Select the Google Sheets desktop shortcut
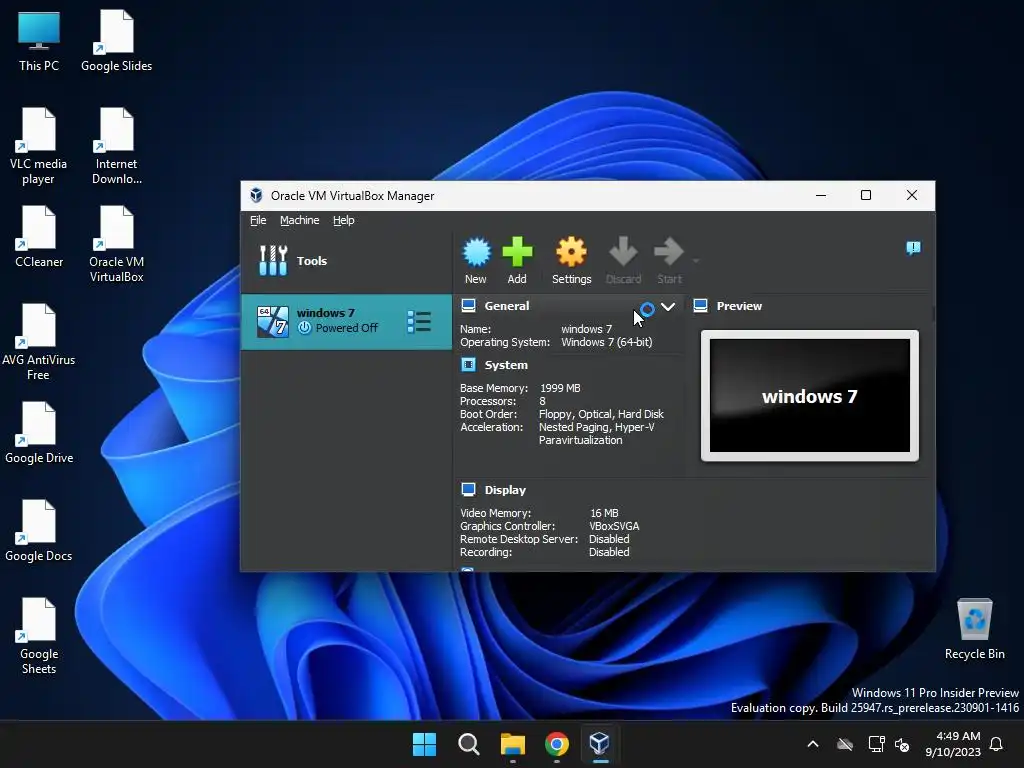 coord(39,636)
